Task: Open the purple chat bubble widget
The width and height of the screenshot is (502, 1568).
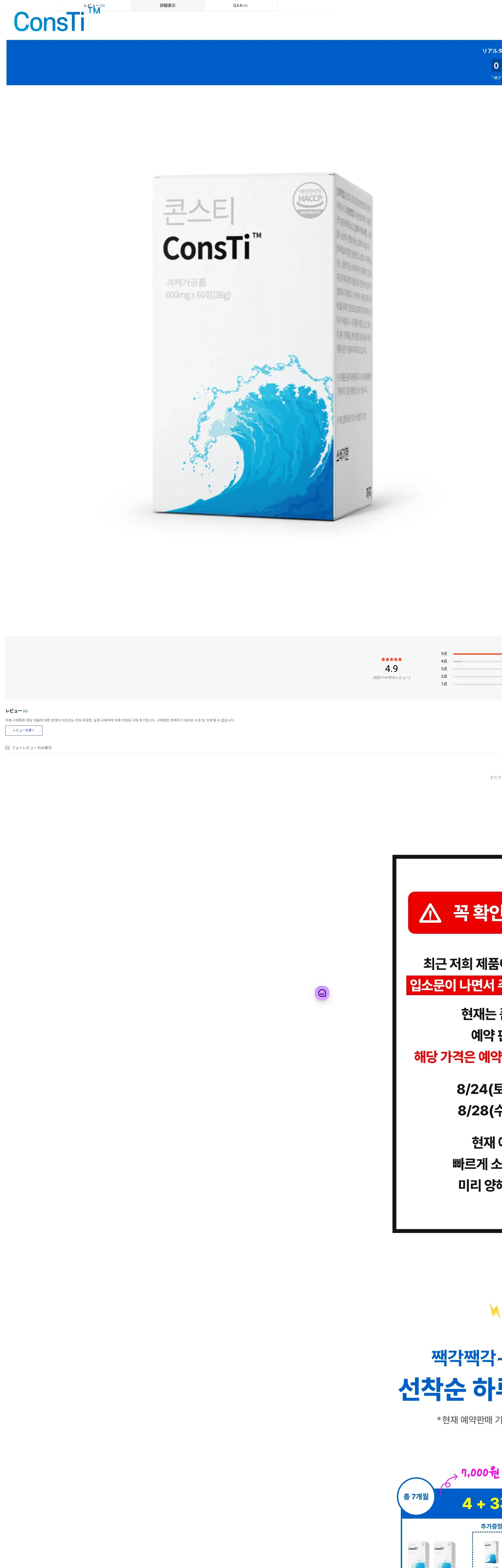Action: click(322, 993)
